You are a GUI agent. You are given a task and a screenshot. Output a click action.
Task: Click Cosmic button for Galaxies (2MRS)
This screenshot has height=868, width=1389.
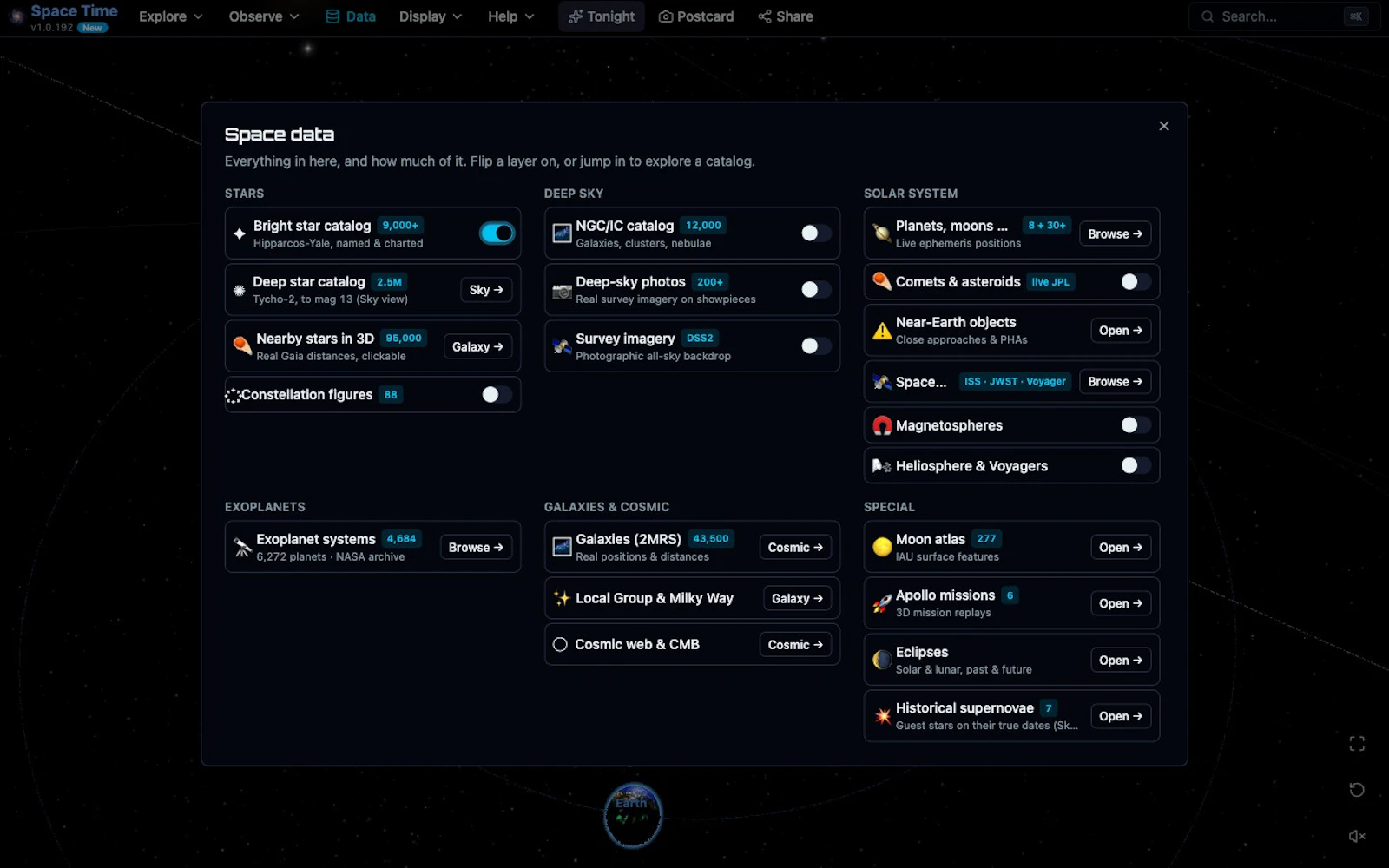coord(795,547)
